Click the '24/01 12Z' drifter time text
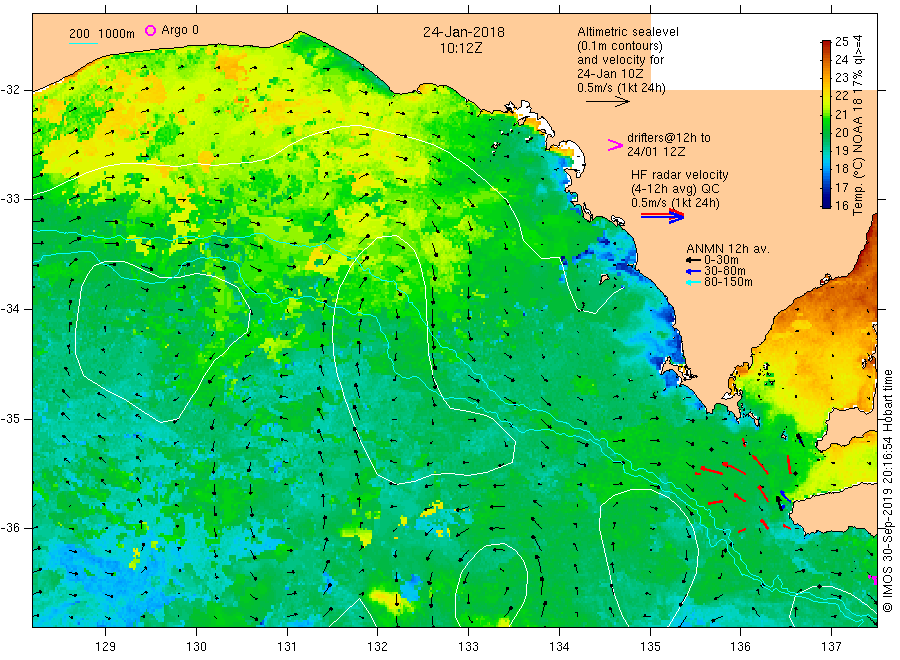The height and width of the screenshot is (660, 900). tap(656, 152)
